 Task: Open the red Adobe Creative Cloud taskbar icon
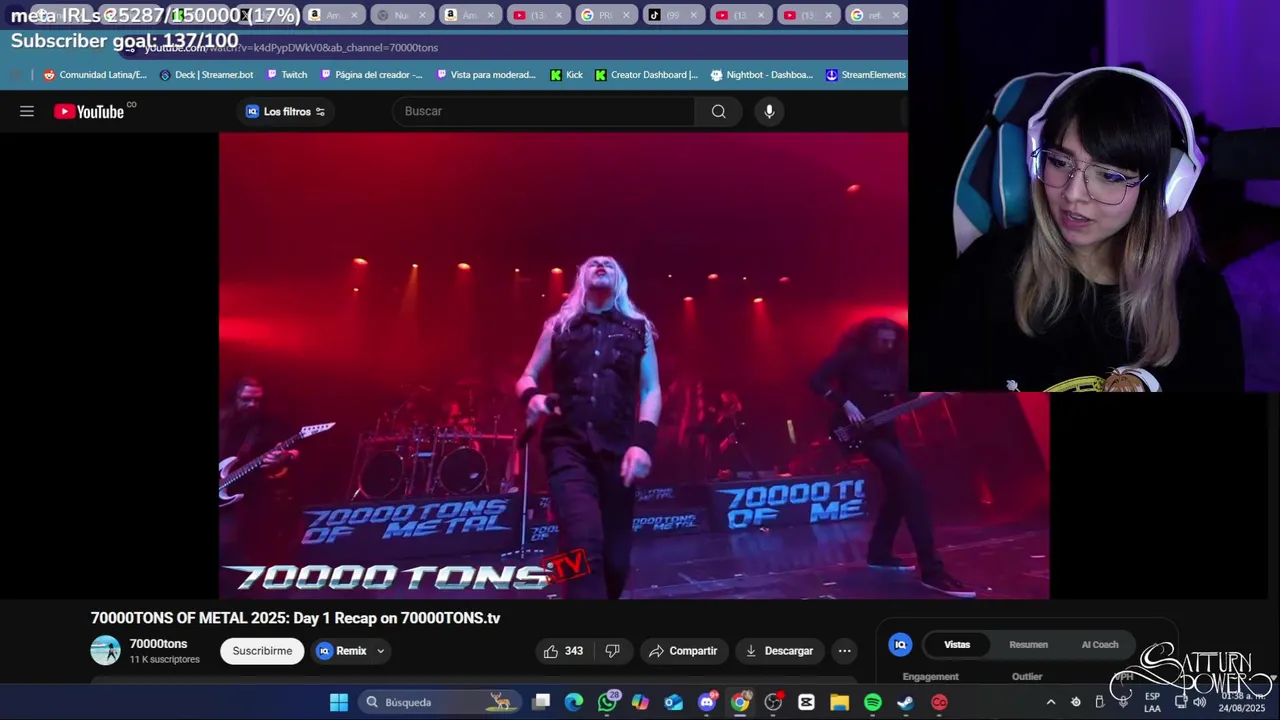coord(939,702)
